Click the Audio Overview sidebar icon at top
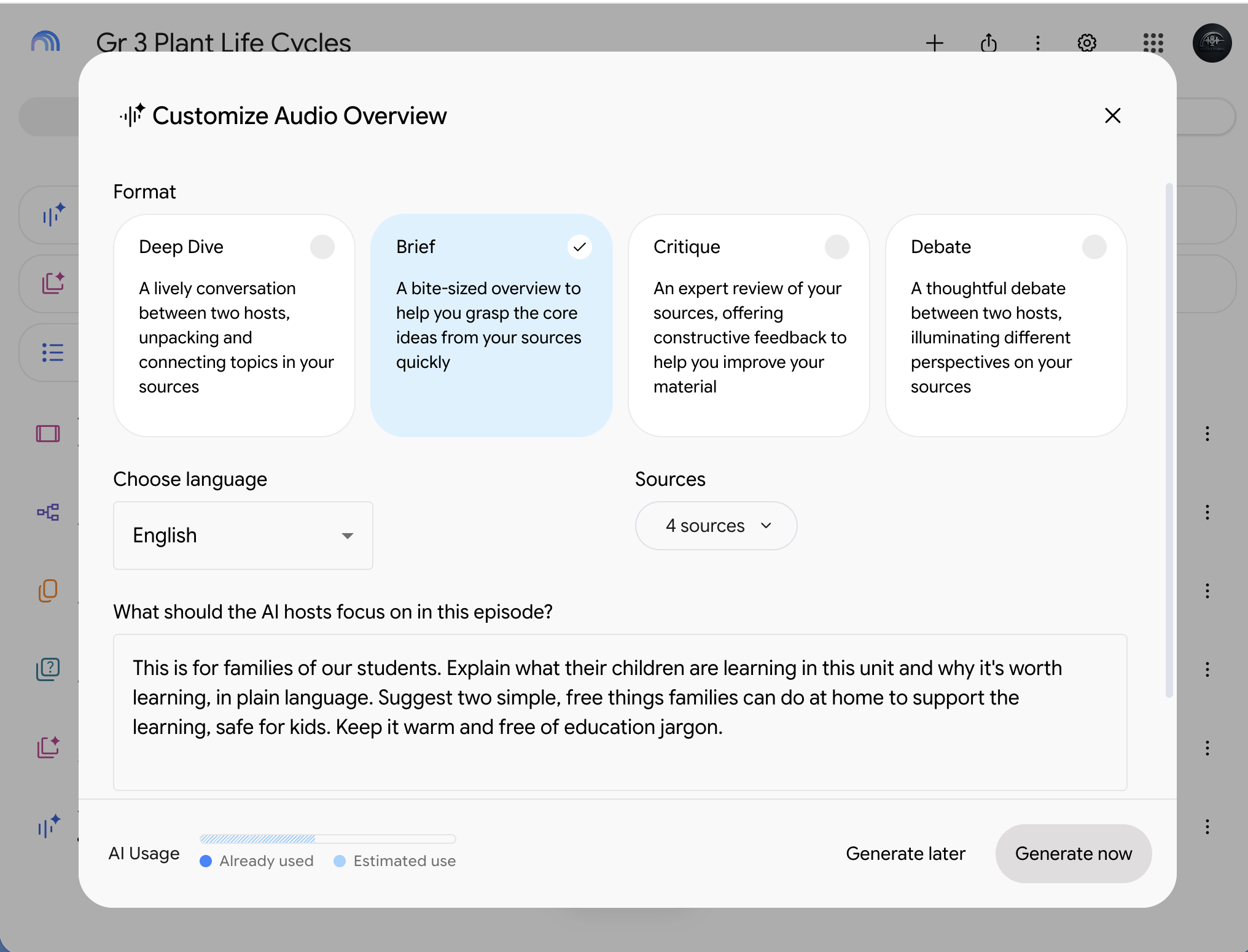Viewport: 1248px width, 952px height. (53, 215)
